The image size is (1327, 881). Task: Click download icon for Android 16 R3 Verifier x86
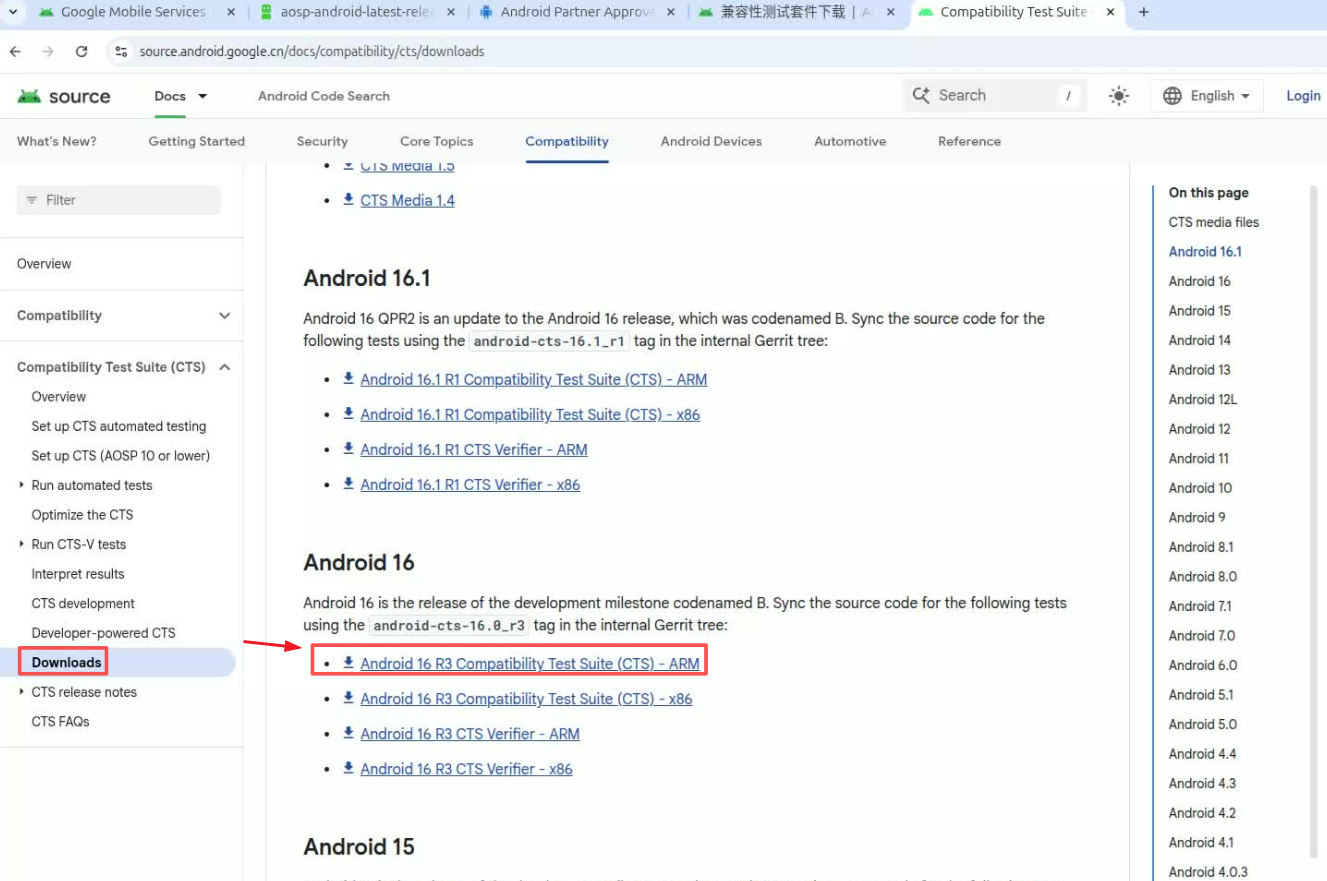point(349,768)
